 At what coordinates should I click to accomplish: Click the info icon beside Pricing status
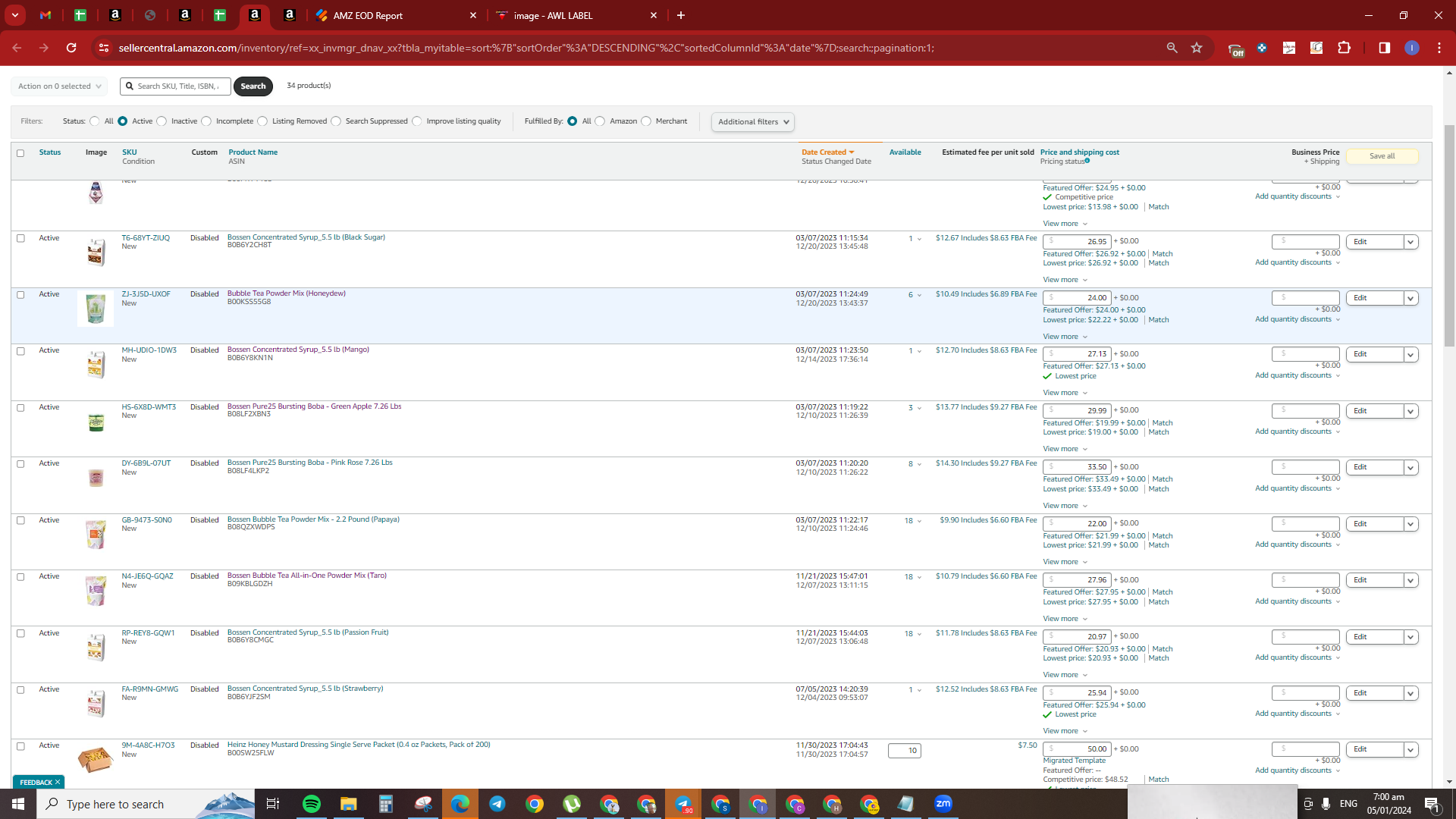tap(1087, 161)
